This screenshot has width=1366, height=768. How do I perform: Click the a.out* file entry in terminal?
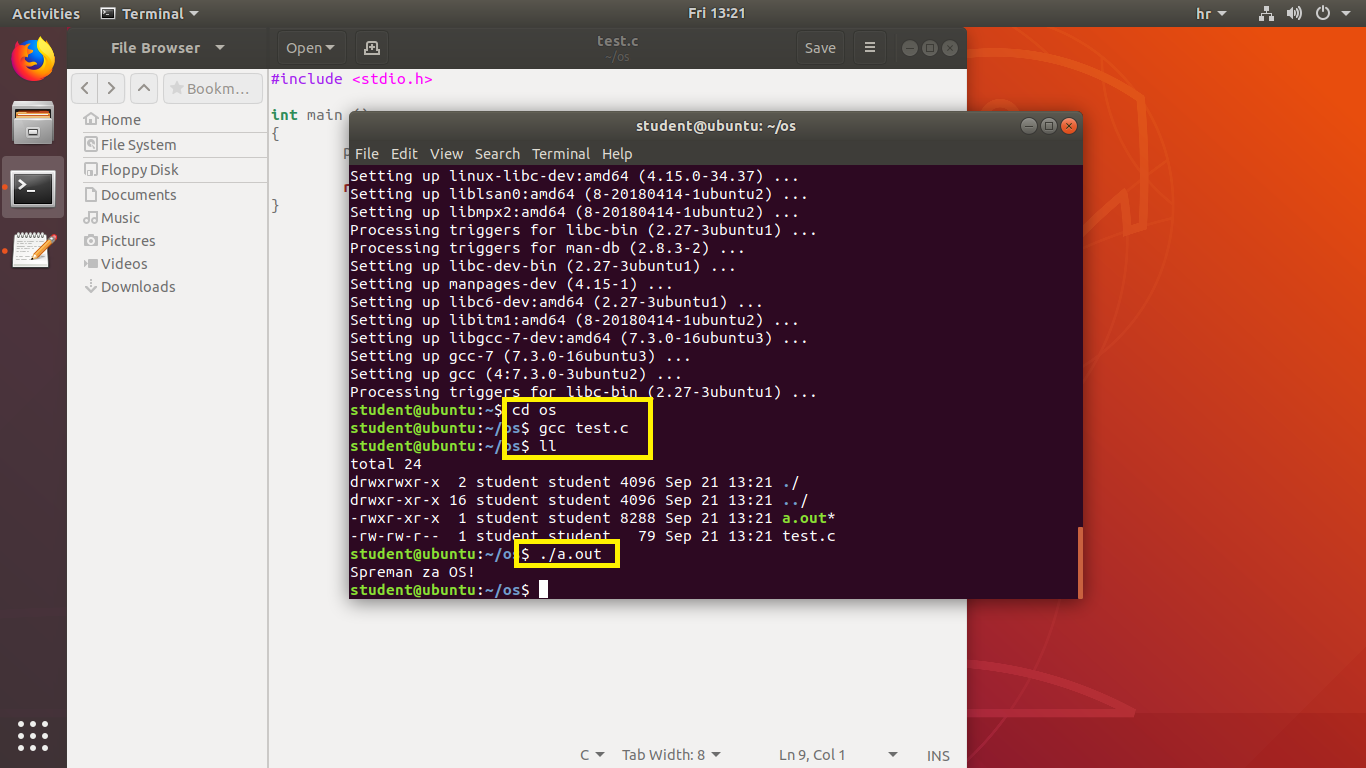tap(807, 518)
